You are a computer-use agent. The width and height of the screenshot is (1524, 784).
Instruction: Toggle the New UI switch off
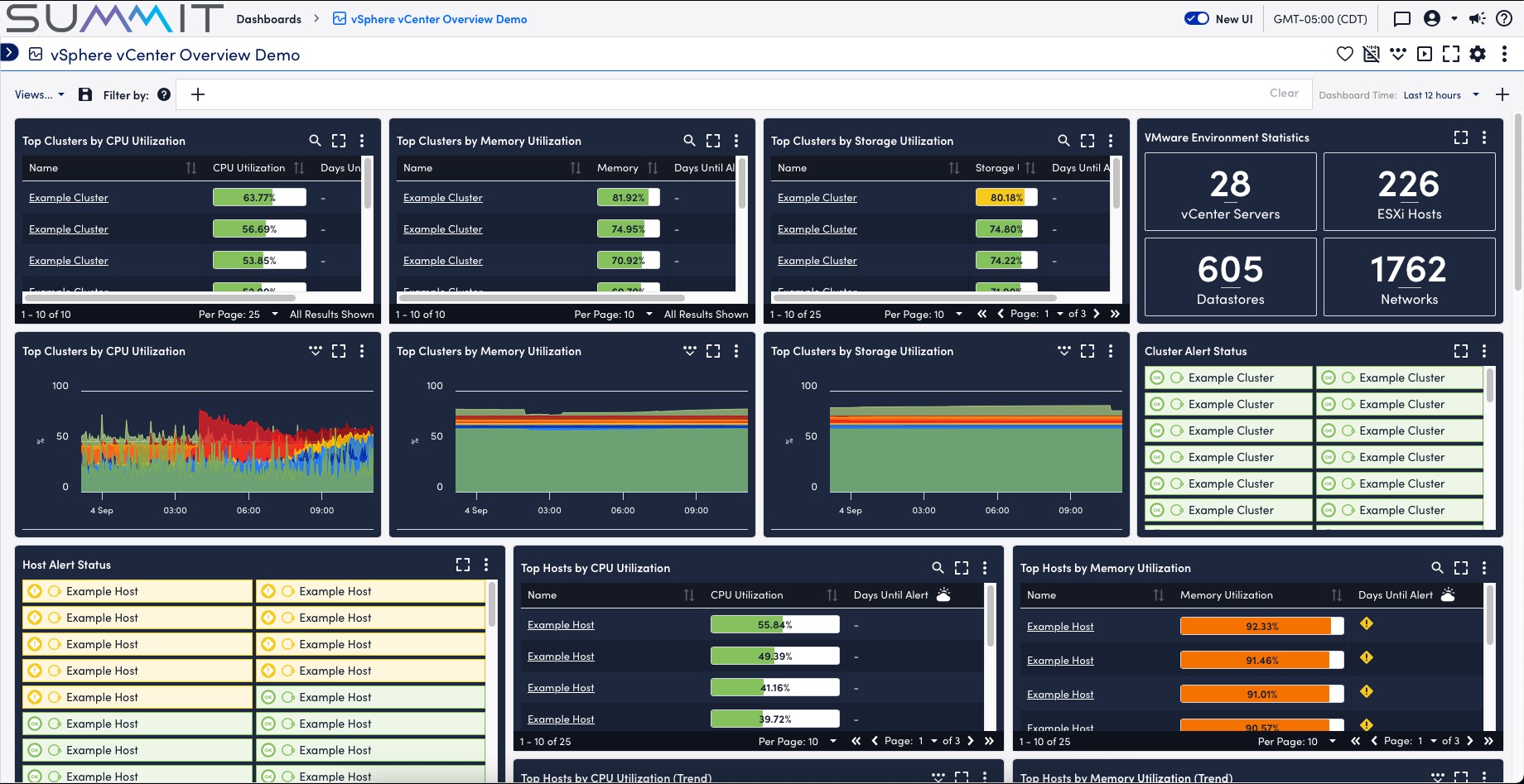[1195, 17]
